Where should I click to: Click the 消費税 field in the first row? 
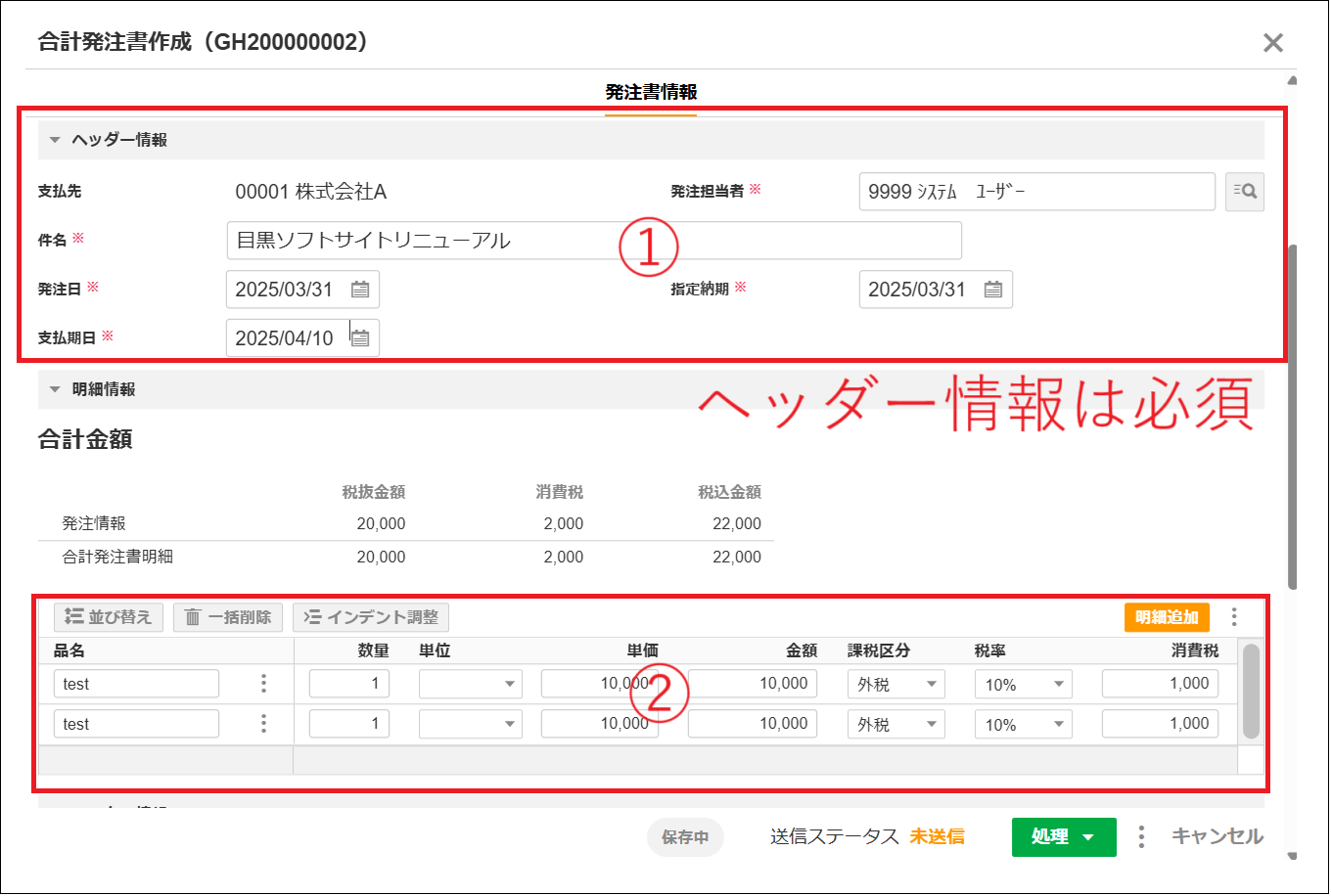1161,684
